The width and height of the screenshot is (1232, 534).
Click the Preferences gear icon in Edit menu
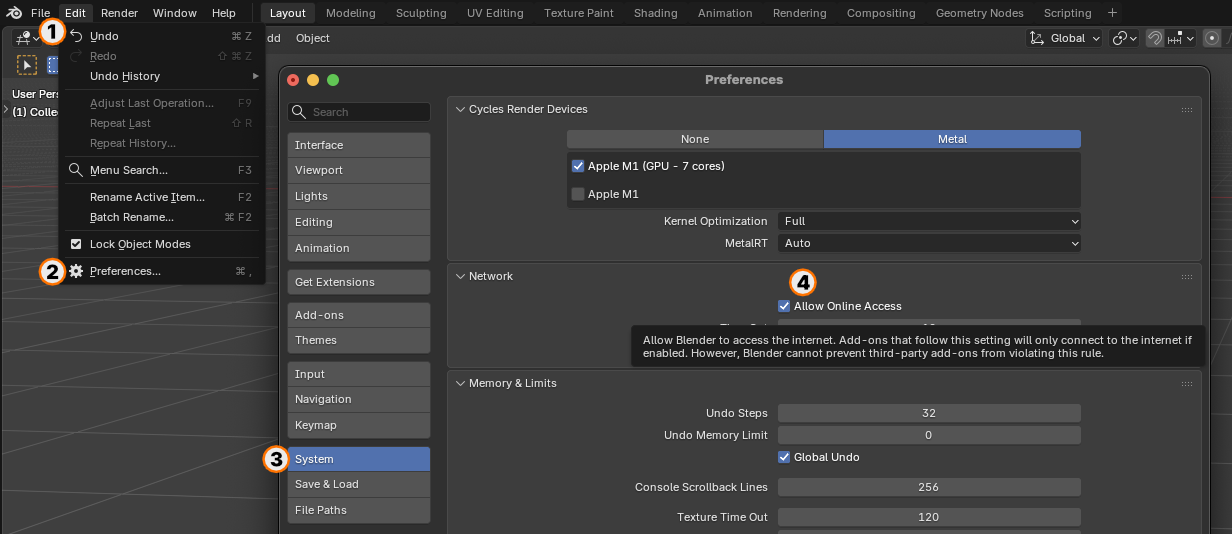pyautogui.click(x=76, y=271)
